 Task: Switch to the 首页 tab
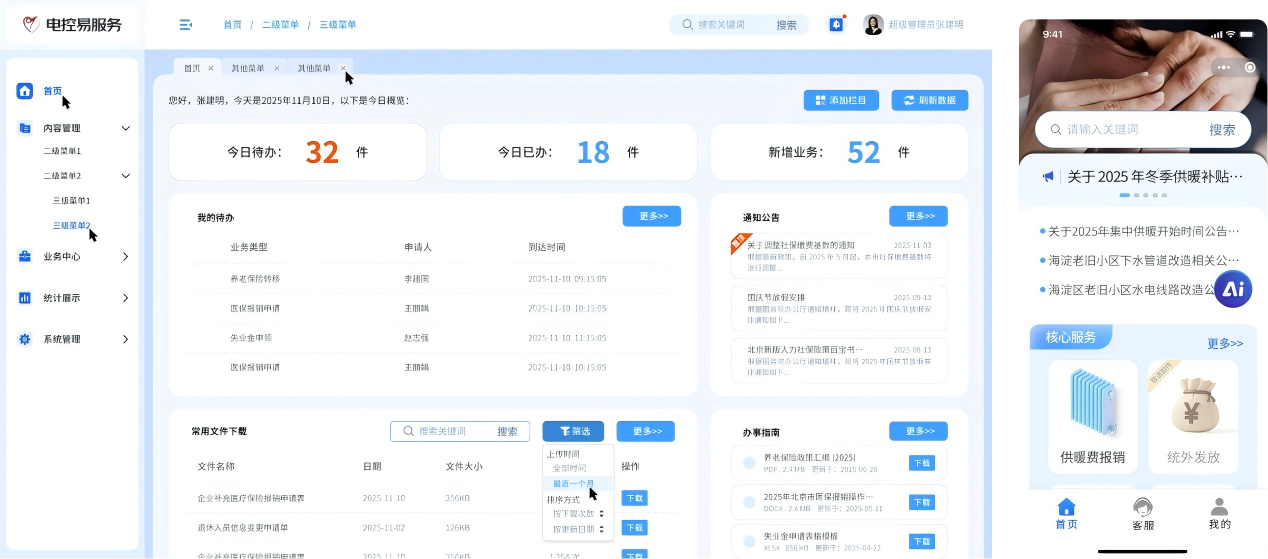click(192, 68)
